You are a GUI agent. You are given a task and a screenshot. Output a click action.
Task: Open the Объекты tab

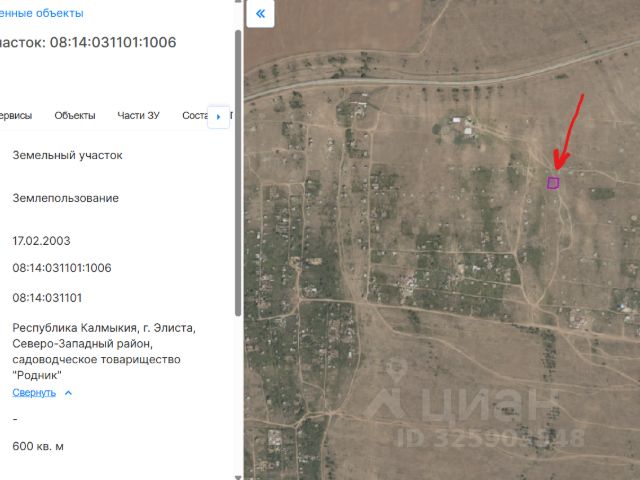(x=75, y=116)
